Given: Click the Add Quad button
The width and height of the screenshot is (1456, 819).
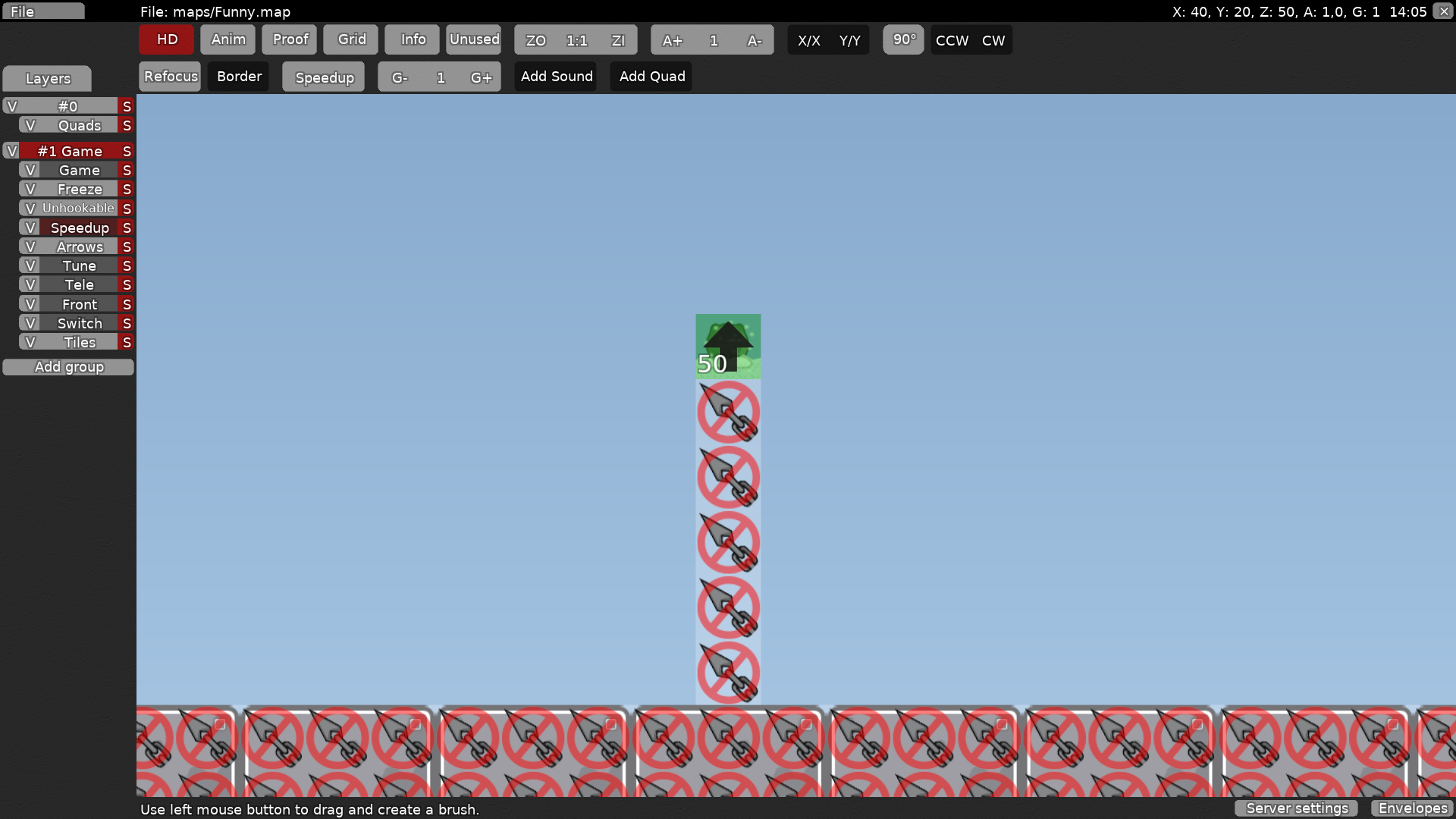Looking at the screenshot, I should coord(651,77).
